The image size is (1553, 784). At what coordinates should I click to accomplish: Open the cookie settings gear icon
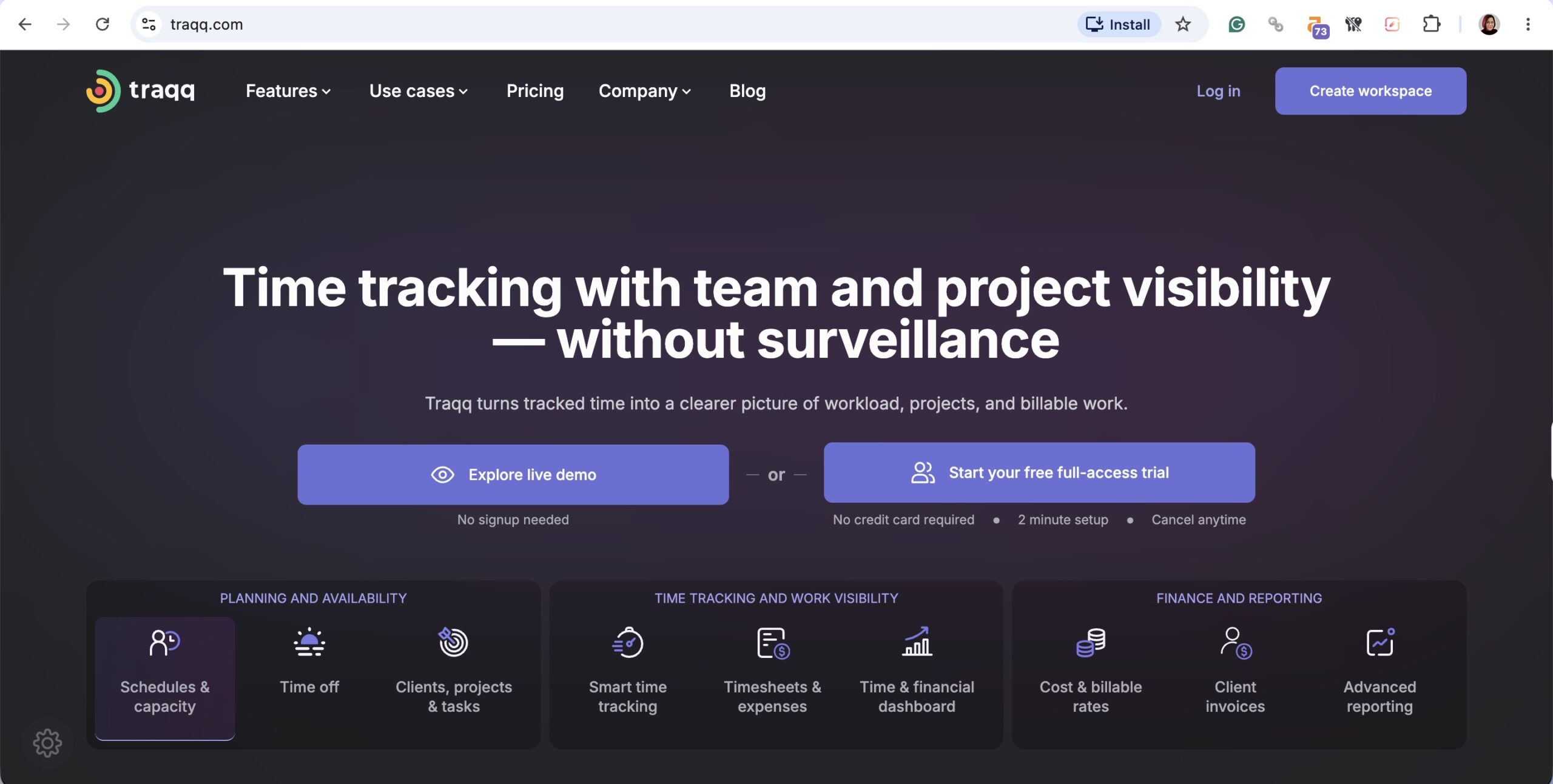(x=47, y=743)
